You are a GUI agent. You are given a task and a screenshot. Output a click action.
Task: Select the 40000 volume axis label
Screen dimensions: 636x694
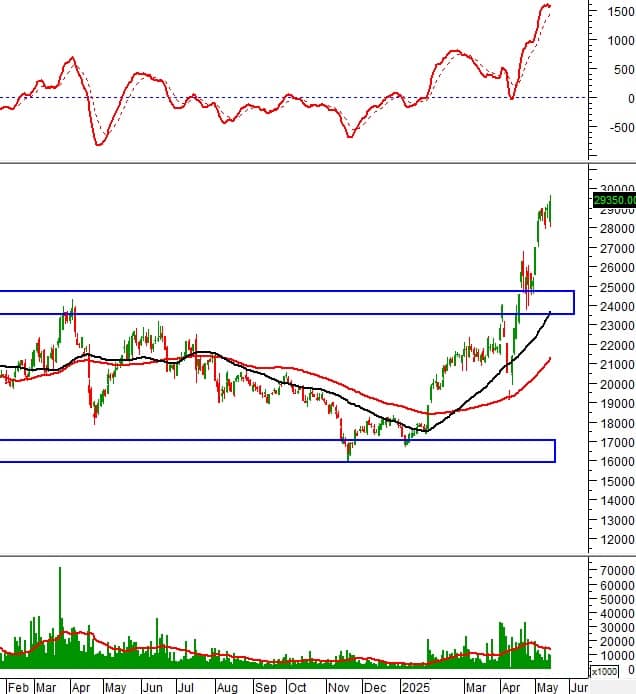617,614
